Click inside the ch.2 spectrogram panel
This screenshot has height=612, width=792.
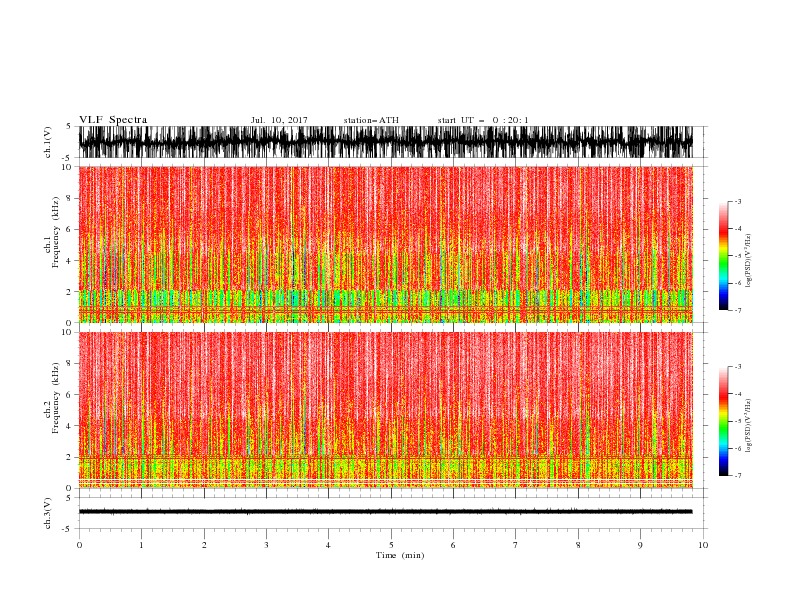pos(386,410)
